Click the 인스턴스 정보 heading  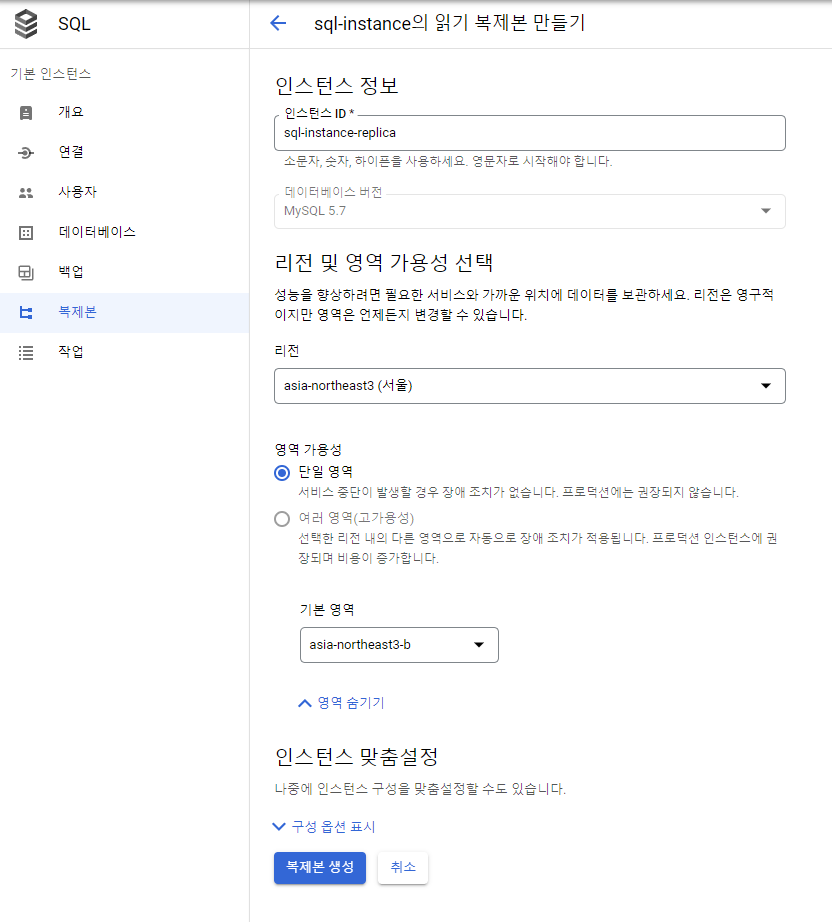pyautogui.click(x=337, y=86)
